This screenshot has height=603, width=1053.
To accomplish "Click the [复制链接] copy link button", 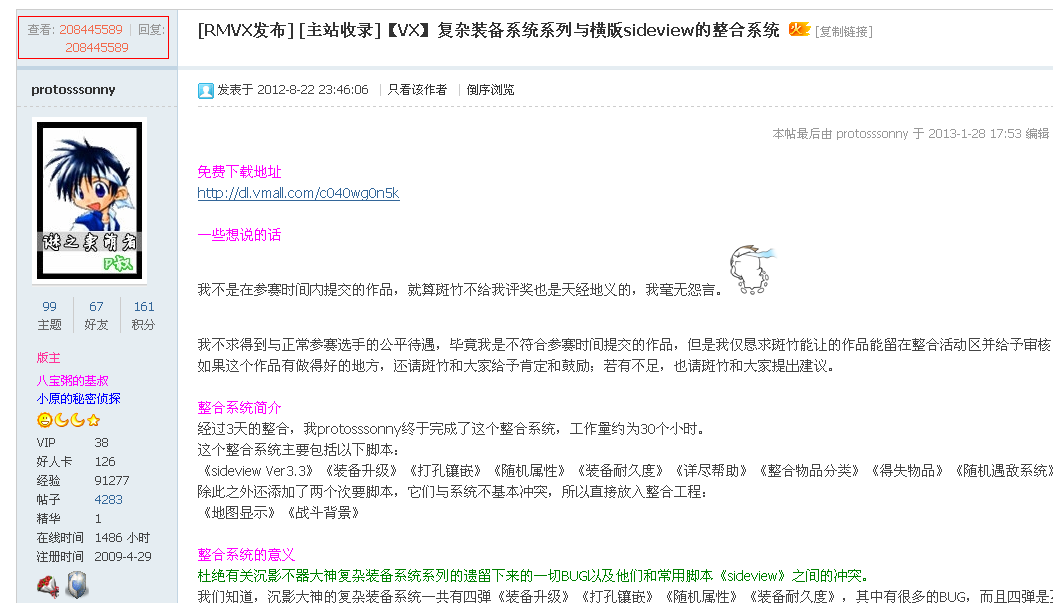I will (843, 31).
